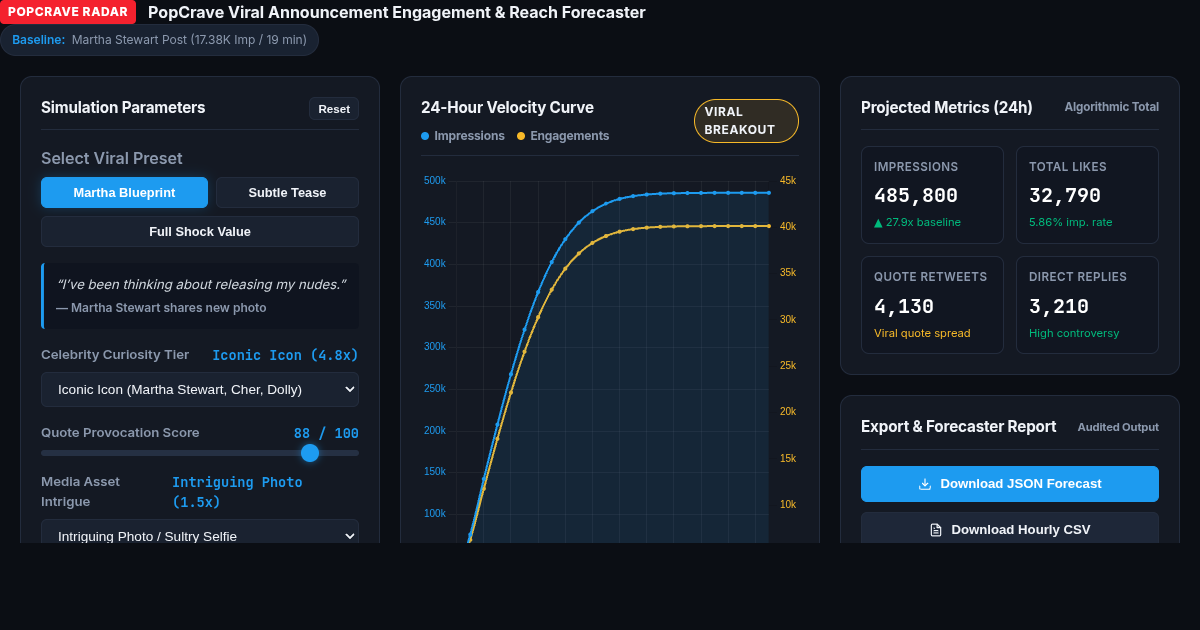Select the Full Shock Value preset
This screenshot has width=1200, height=630.
coord(200,231)
